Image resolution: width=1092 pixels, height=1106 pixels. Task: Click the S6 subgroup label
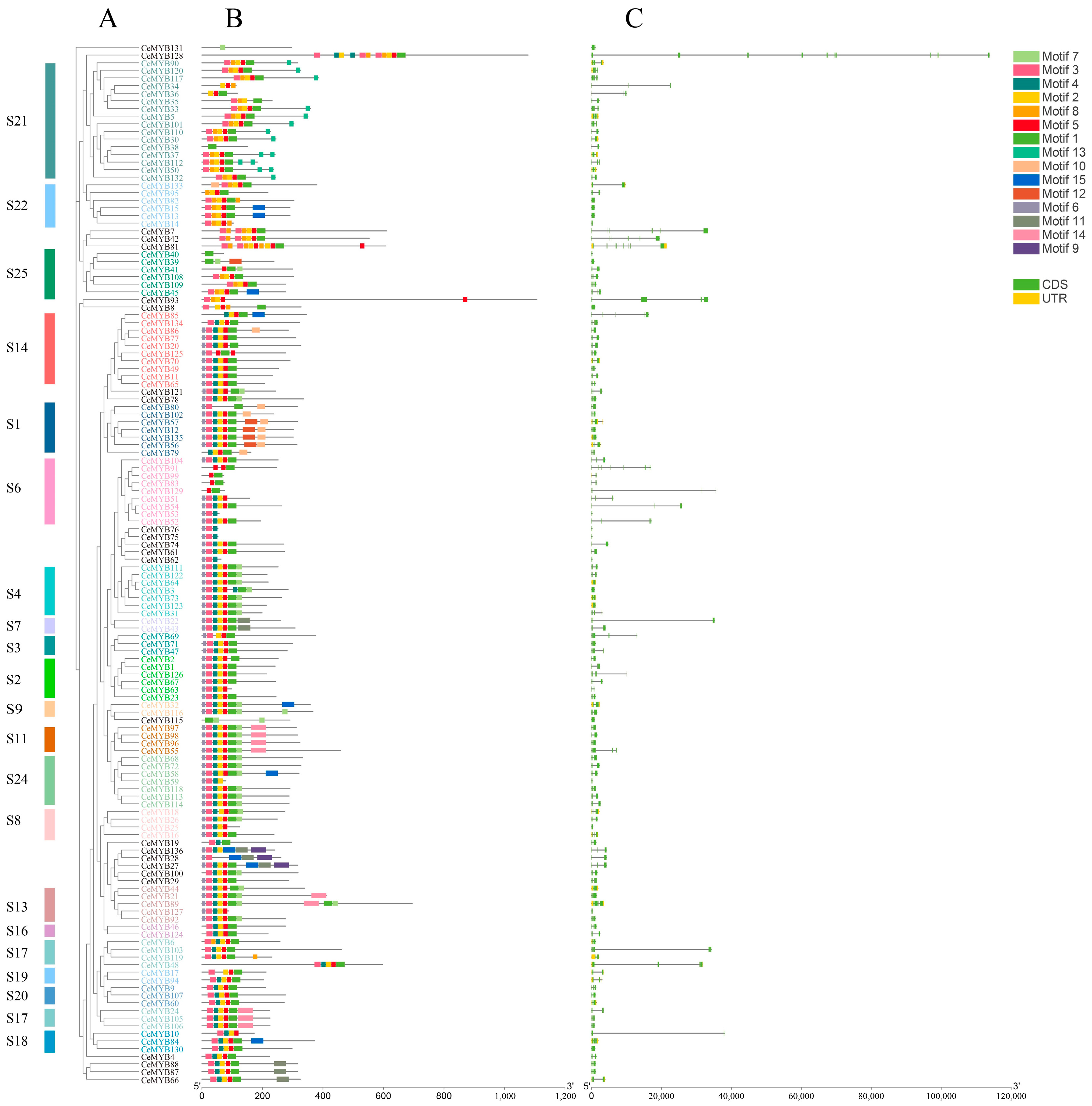pos(14,488)
